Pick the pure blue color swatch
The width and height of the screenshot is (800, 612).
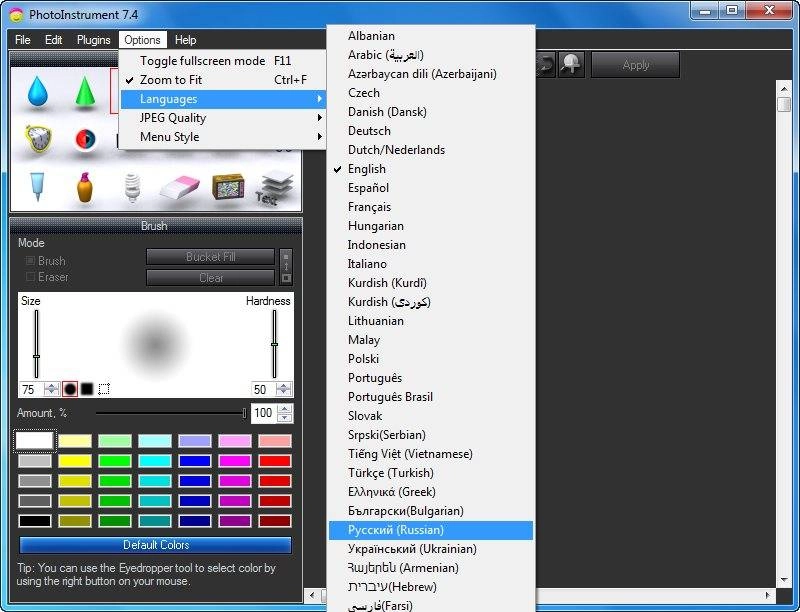tap(195, 461)
